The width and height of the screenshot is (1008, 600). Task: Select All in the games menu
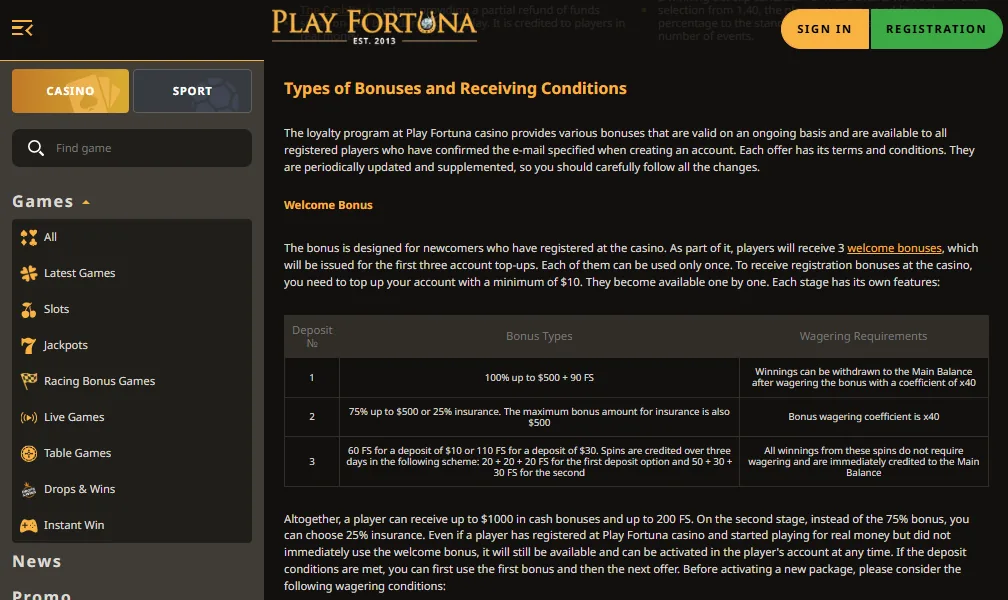coord(132,237)
